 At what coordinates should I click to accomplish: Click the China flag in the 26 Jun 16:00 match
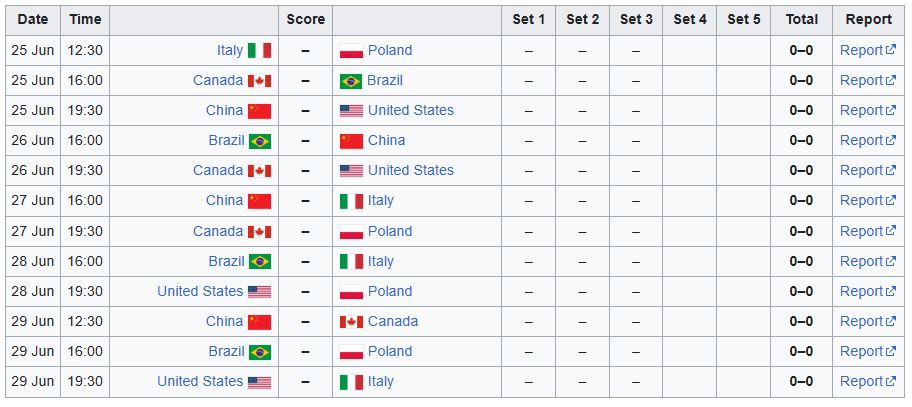pyautogui.click(x=351, y=141)
